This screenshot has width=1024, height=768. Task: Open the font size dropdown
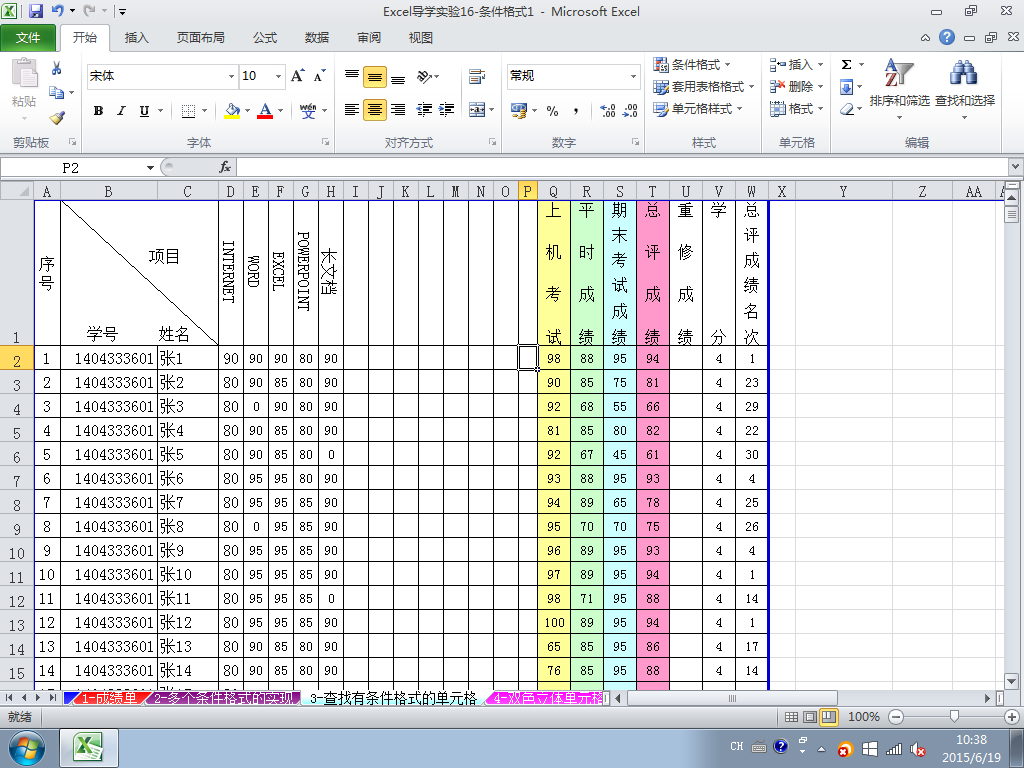278,76
